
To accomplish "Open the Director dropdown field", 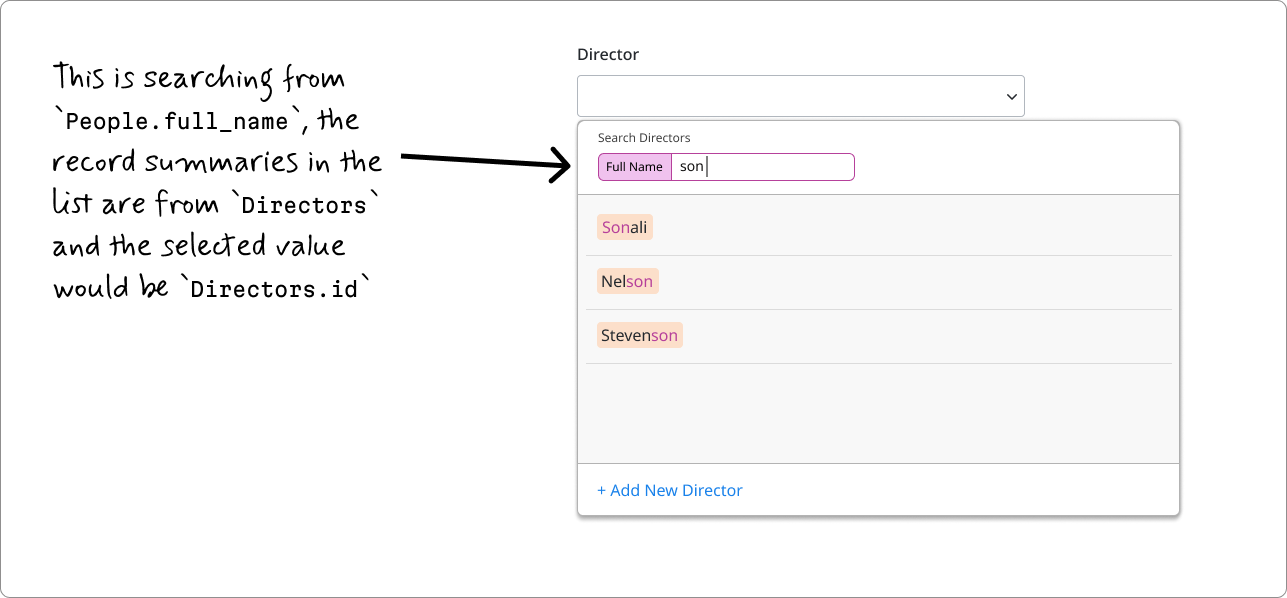I will click(800, 96).
